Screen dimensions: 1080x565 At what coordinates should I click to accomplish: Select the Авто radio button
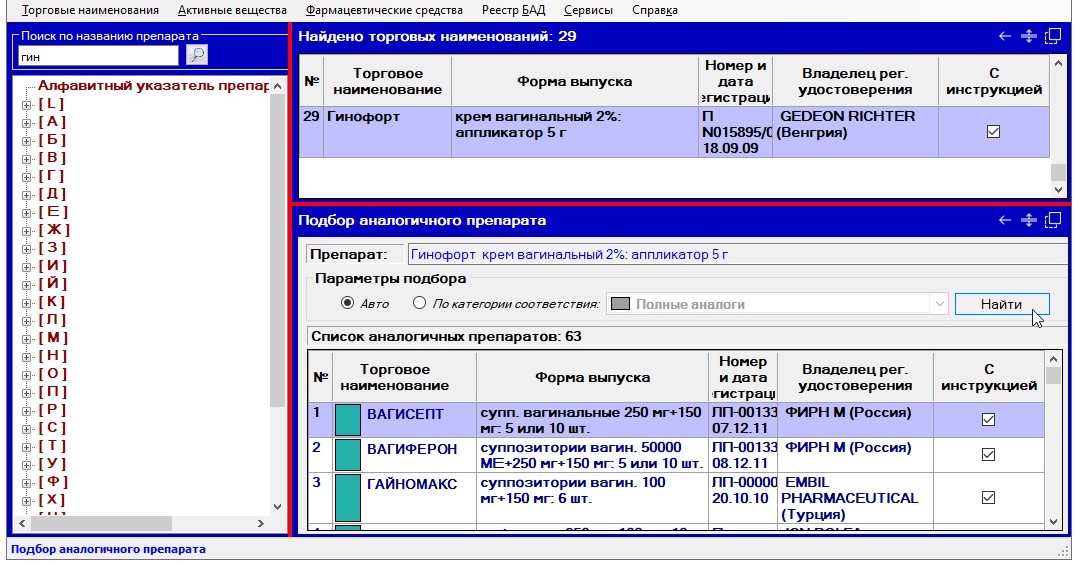(347, 303)
